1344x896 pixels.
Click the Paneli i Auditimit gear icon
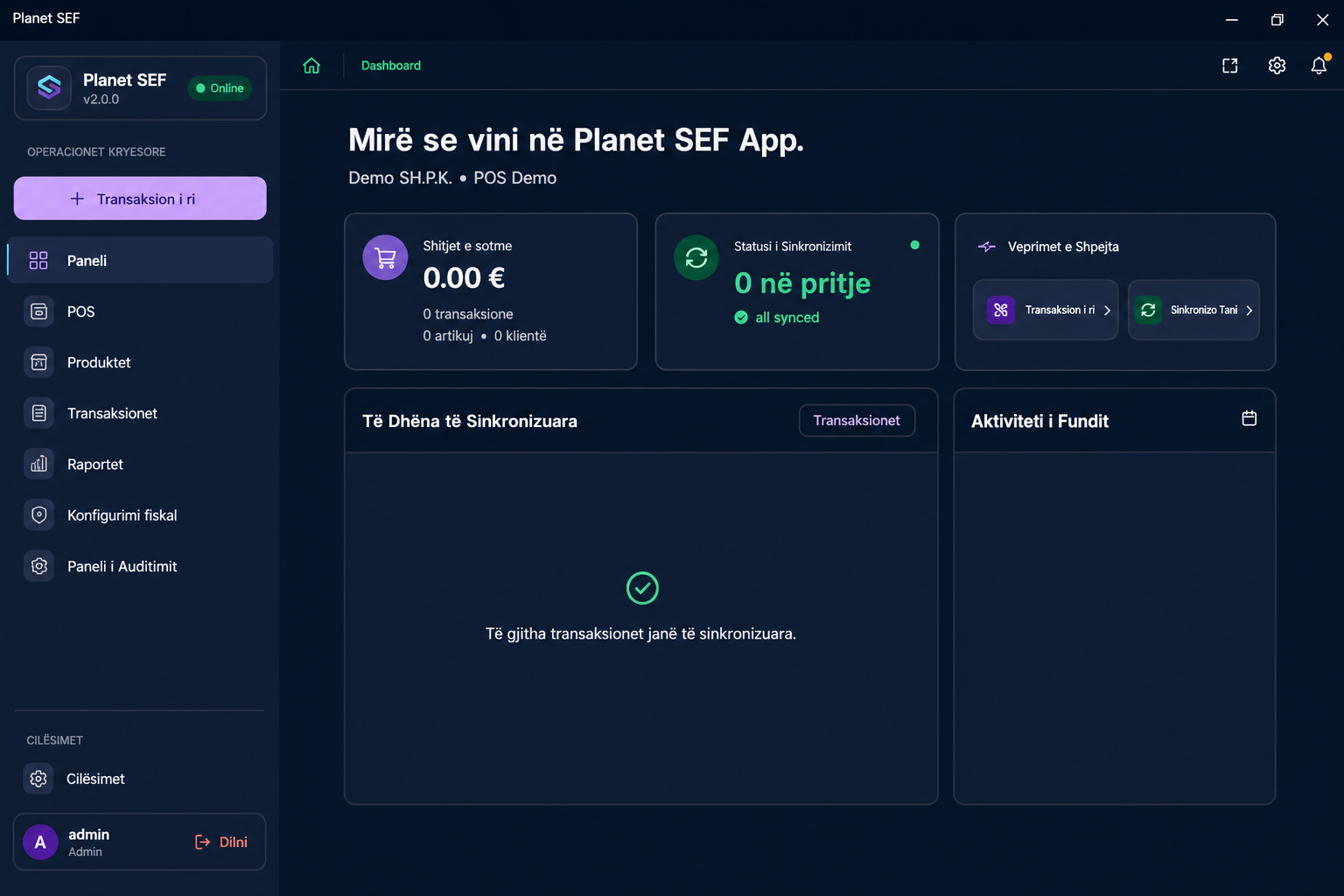[38, 566]
